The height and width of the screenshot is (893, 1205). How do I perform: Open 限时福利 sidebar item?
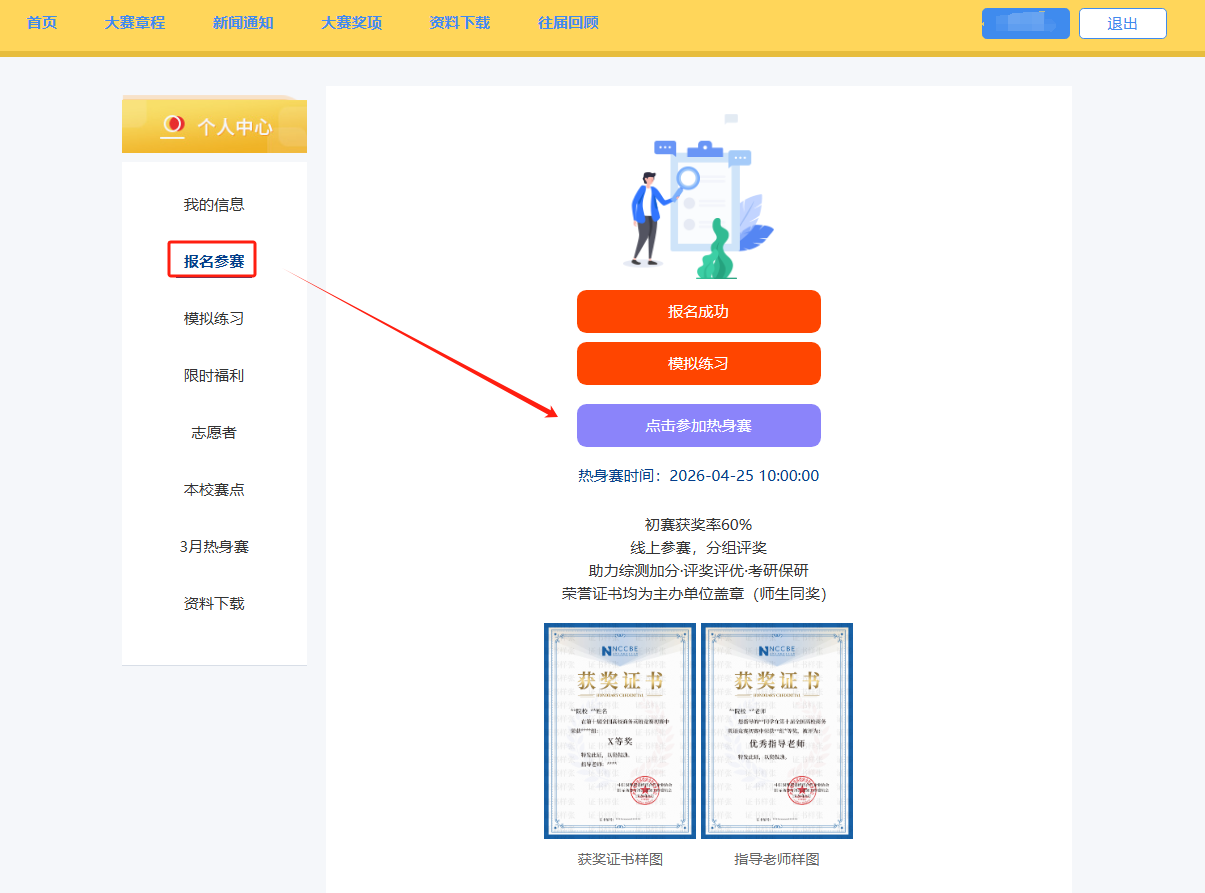[x=214, y=376]
